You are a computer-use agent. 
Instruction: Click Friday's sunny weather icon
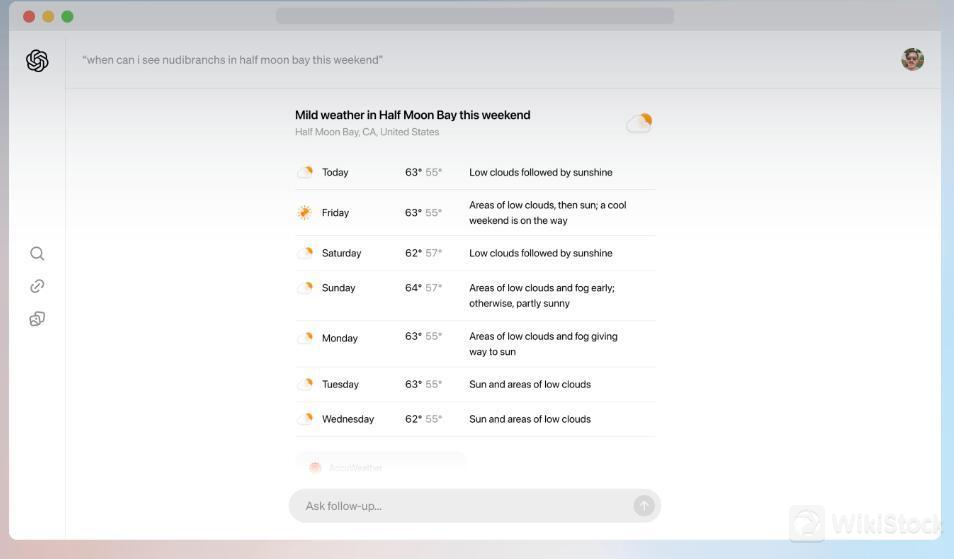click(305, 213)
